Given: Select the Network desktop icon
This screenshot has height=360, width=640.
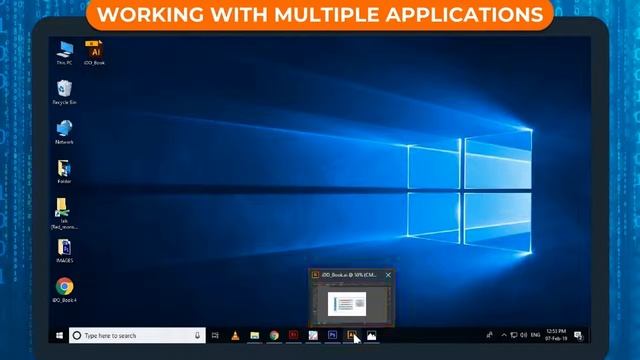Looking at the screenshot, I should click(64, 132).
